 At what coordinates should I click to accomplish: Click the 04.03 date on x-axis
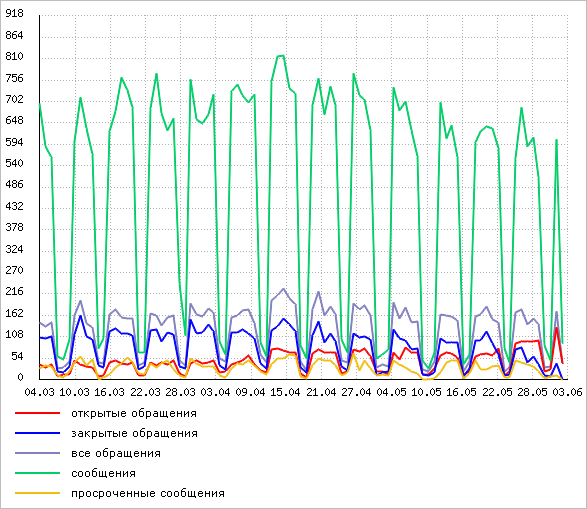(39, 392)
